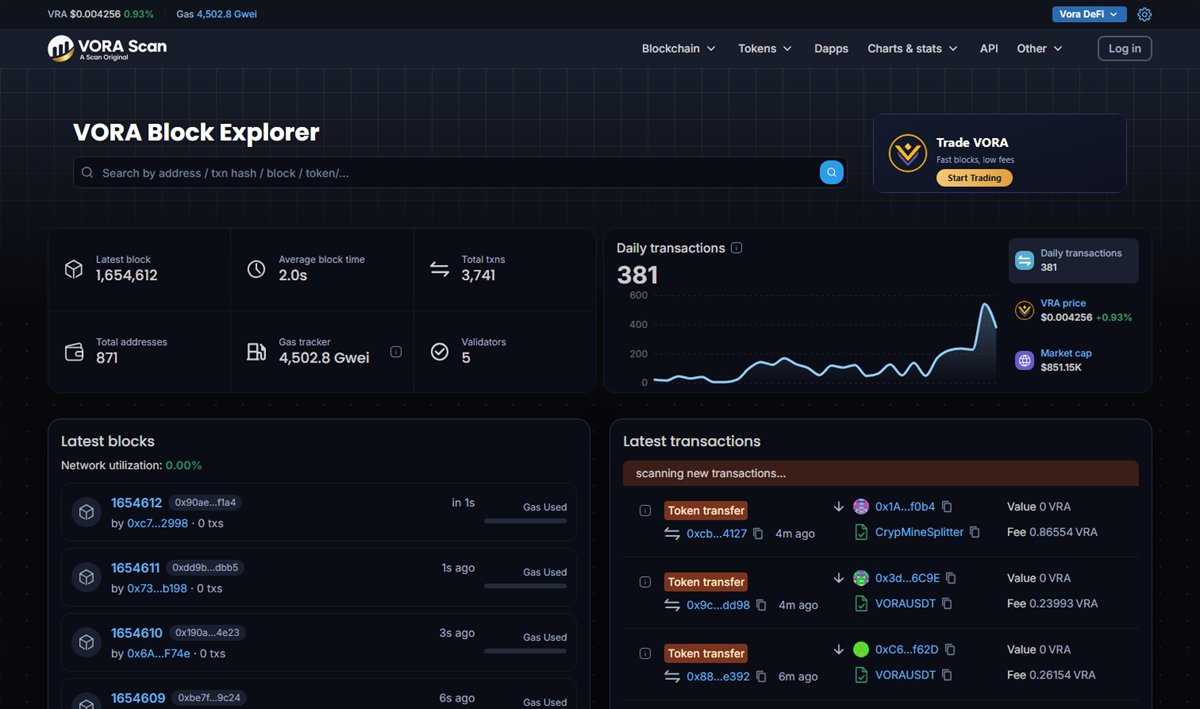Screen dimensions: 1200x709
Task: Click the Market cap icon
Action: [1024, 361]
